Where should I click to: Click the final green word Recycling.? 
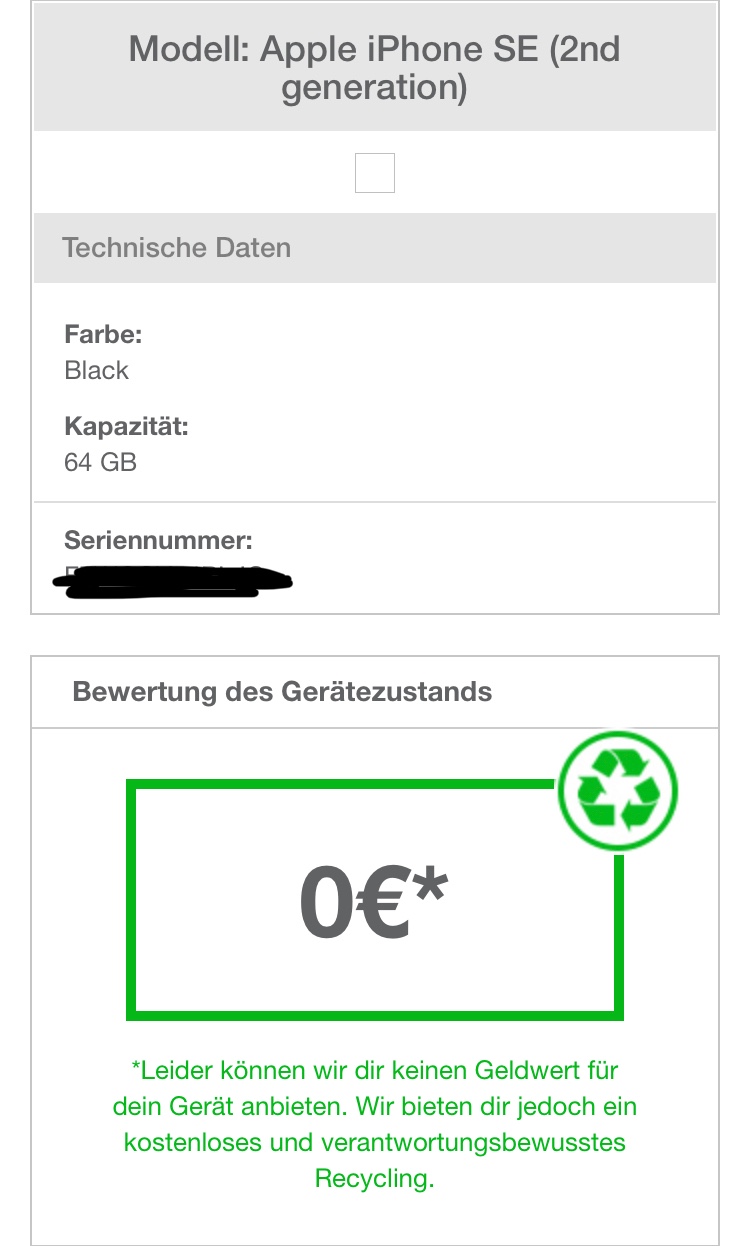(374, 1178)
